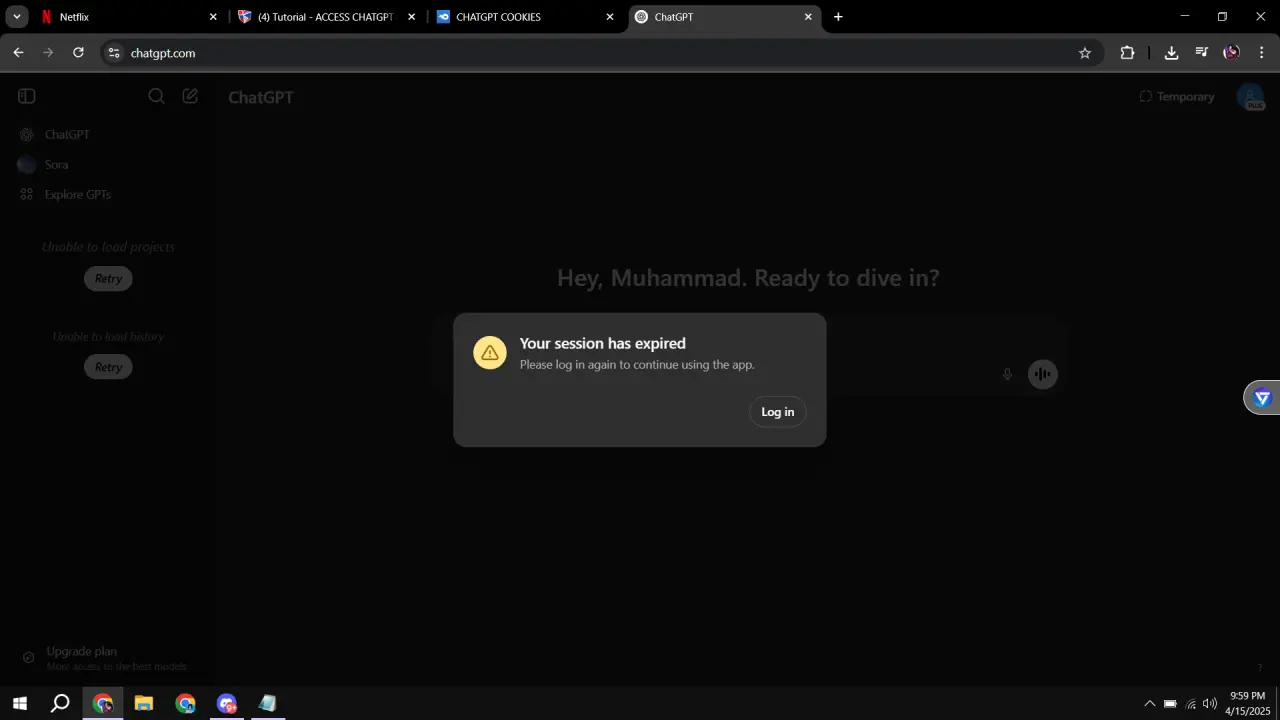
Task: Toggle the ChatGPT sidebar panel
Action: tap(27, 96)
